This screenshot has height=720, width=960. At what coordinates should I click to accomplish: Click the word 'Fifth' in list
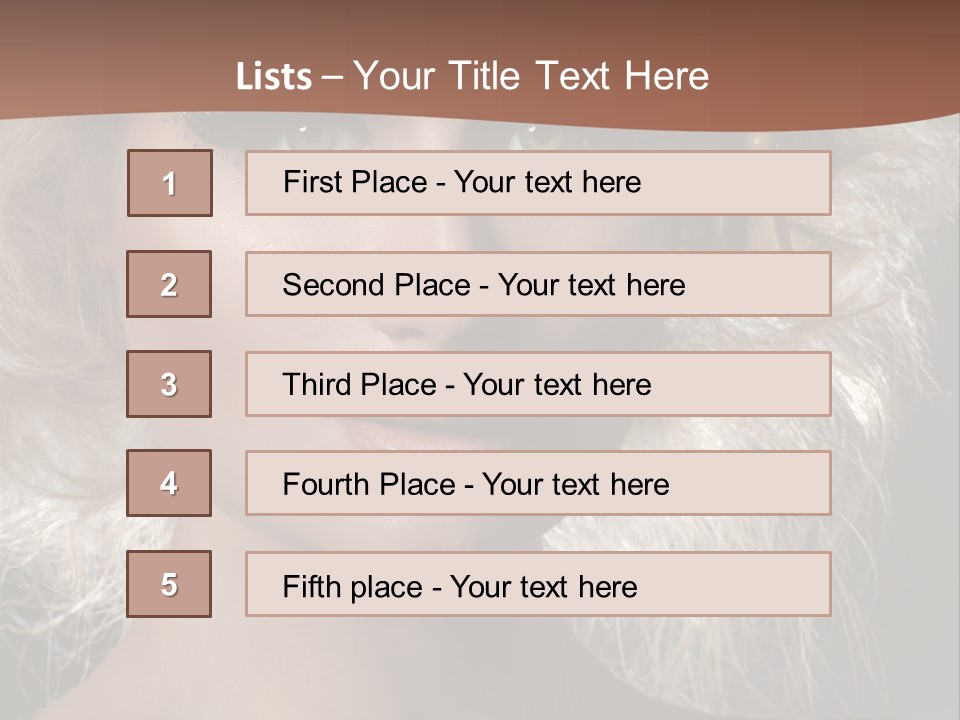click(x=310, y=586)
